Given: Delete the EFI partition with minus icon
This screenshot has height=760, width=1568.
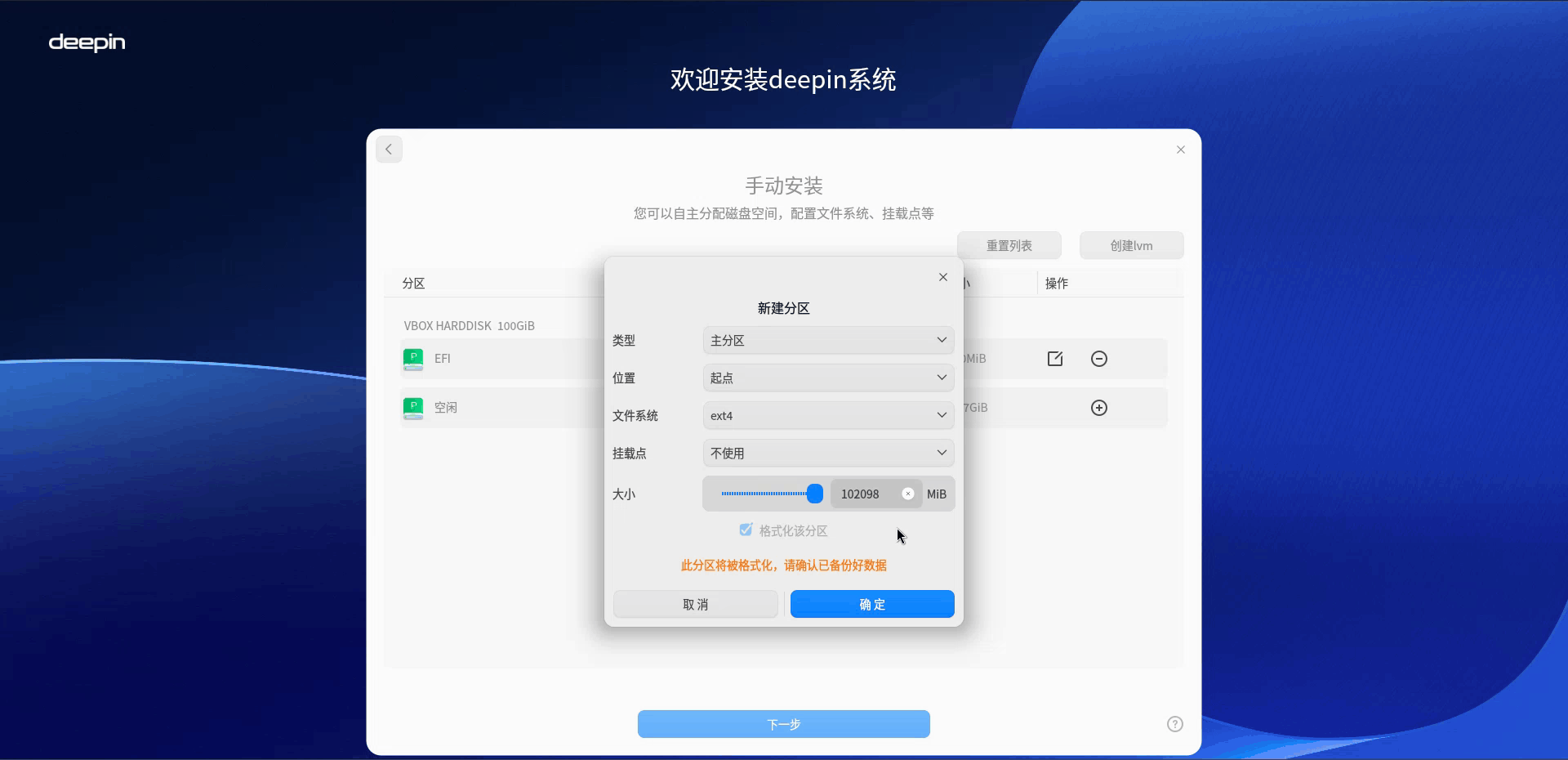Looking at the screenshot, I should click(x=1099, y=359).
